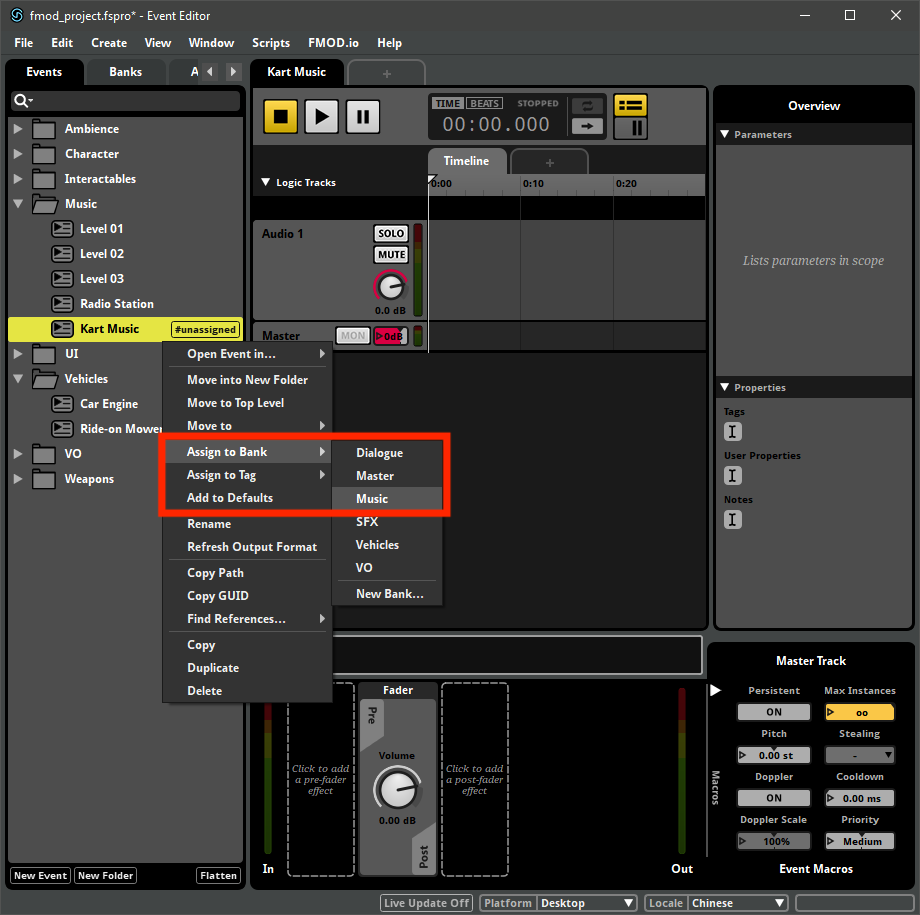Click the search magnifier in the events browser
Image resolution: width=920 pixels, height=915 pixels.
click(22, 101)
